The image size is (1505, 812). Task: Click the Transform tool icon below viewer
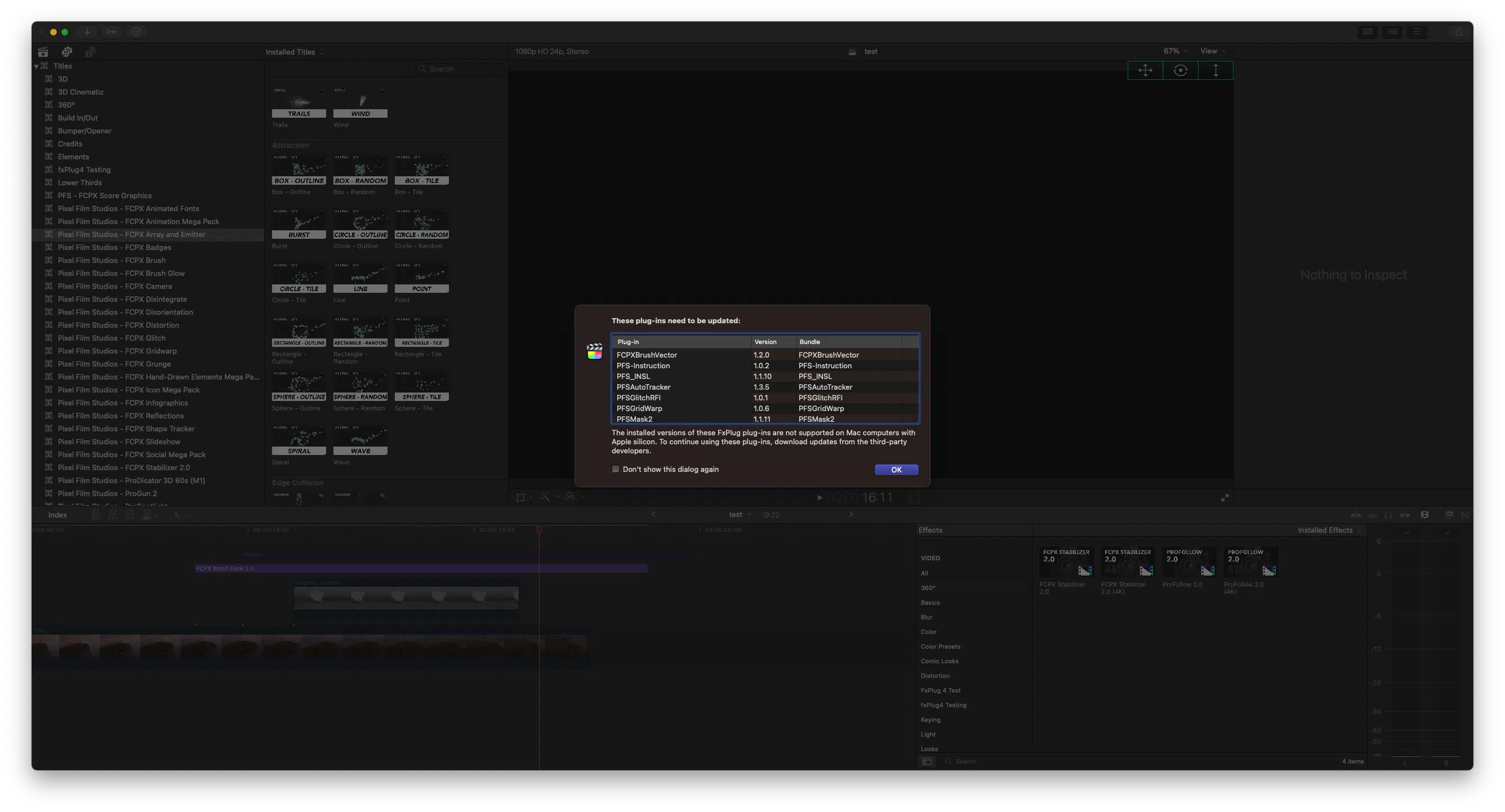pyautogui.click(x=520, y=497)
